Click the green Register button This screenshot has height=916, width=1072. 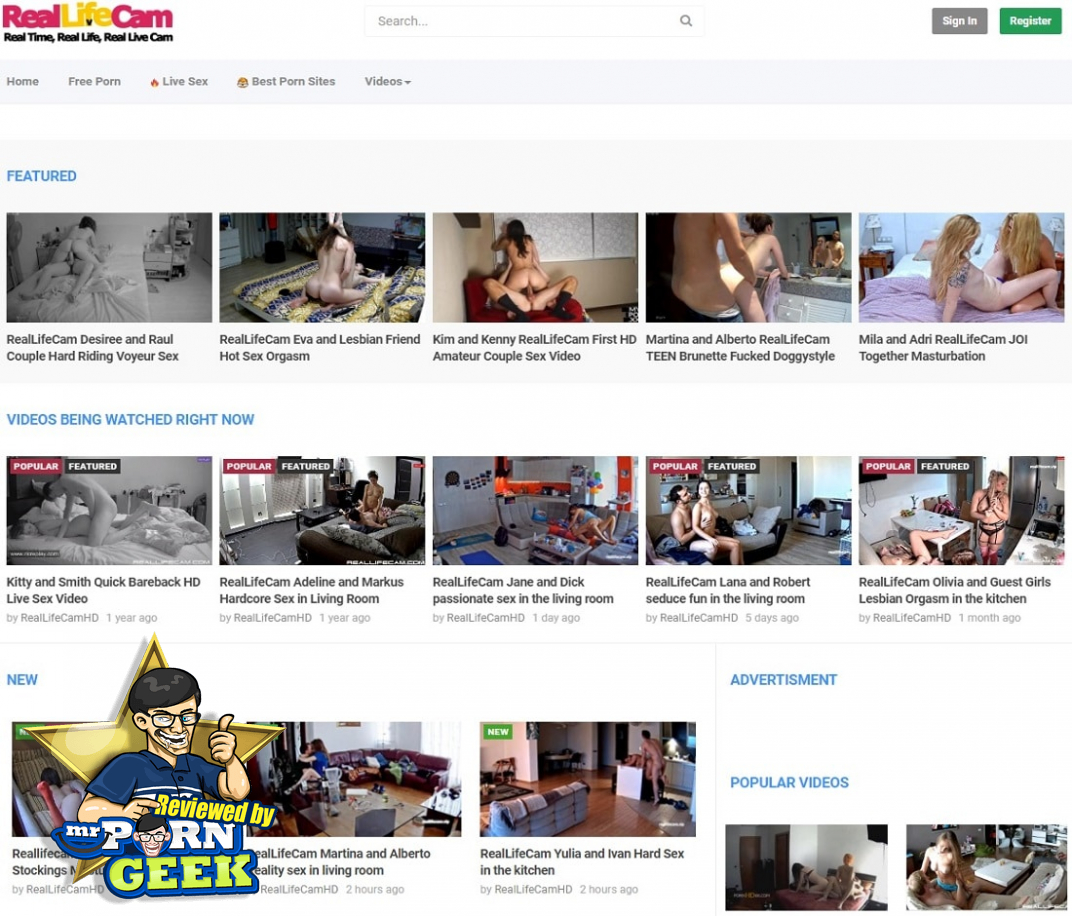point(1030,21)
